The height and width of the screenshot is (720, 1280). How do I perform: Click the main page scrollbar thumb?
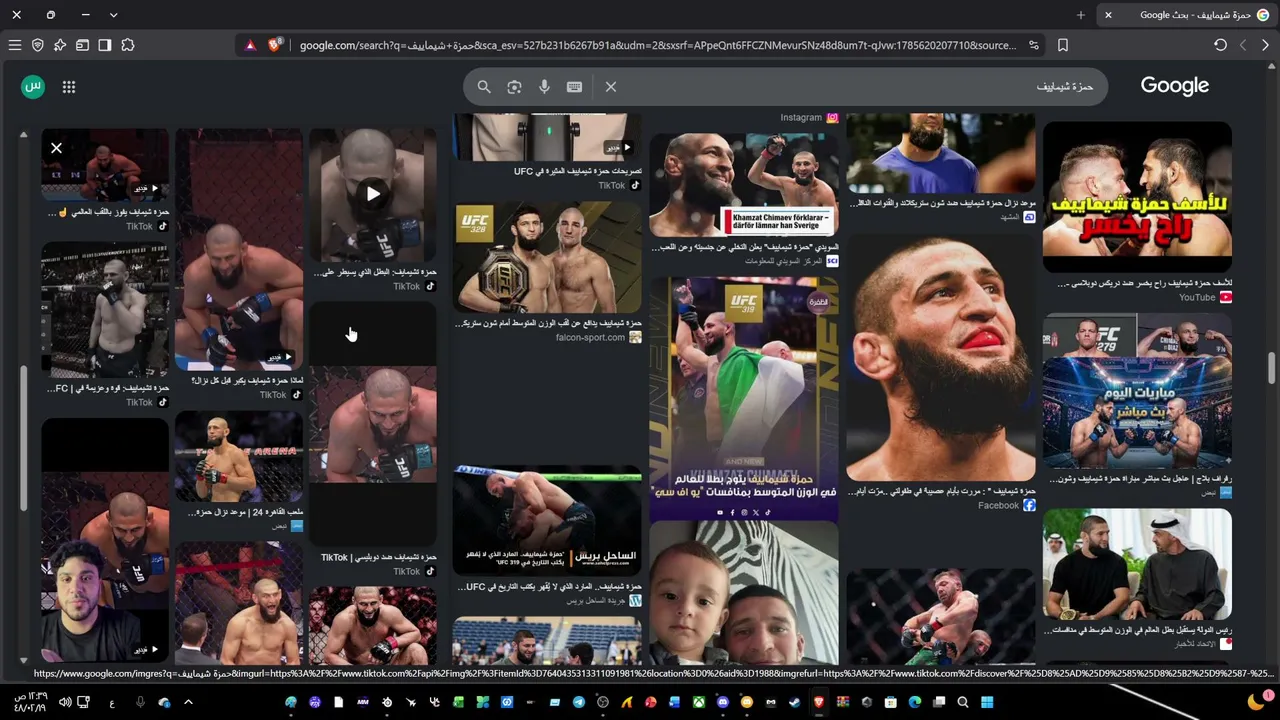[x=1271, y=367]
